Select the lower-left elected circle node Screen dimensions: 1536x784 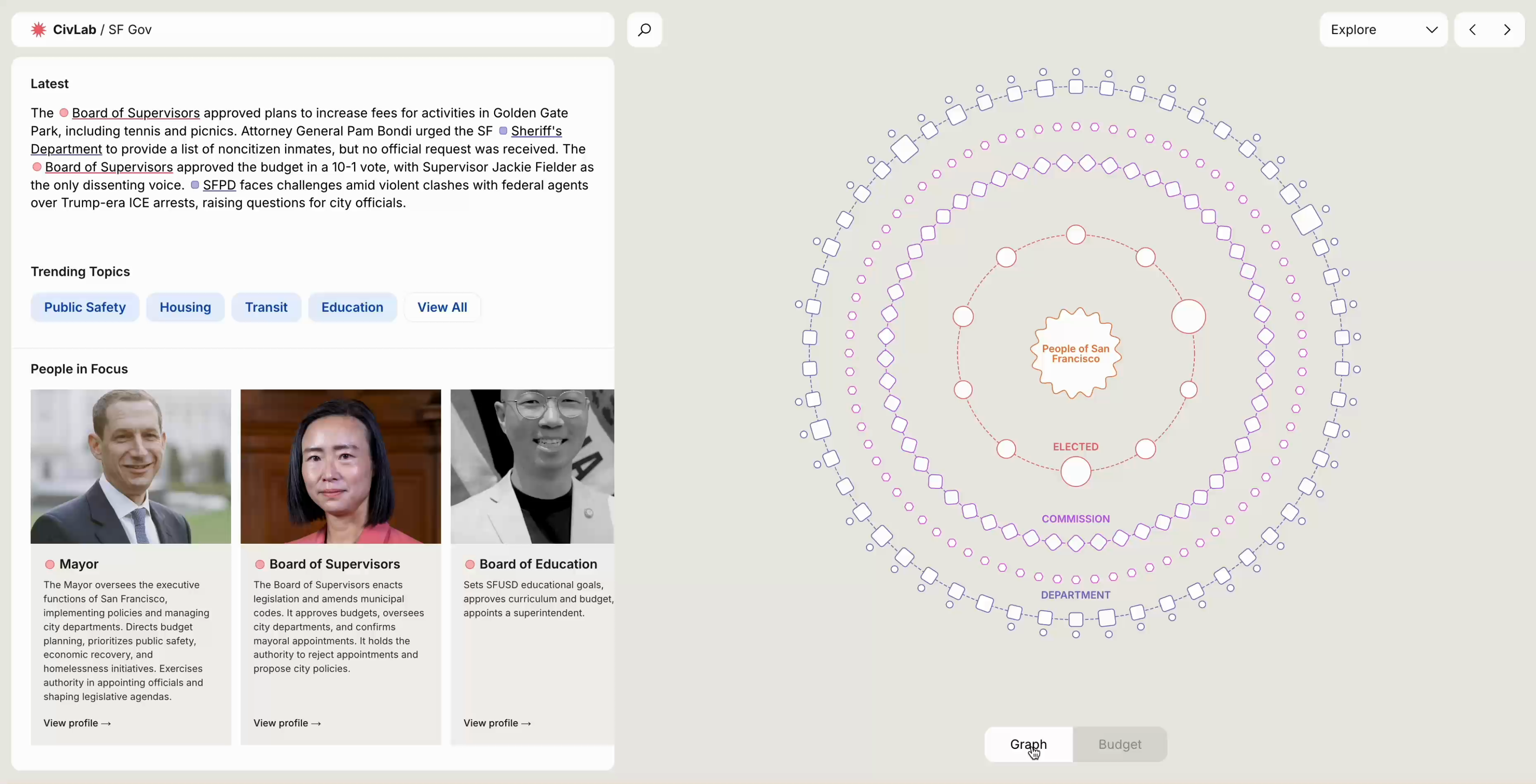1006,449
